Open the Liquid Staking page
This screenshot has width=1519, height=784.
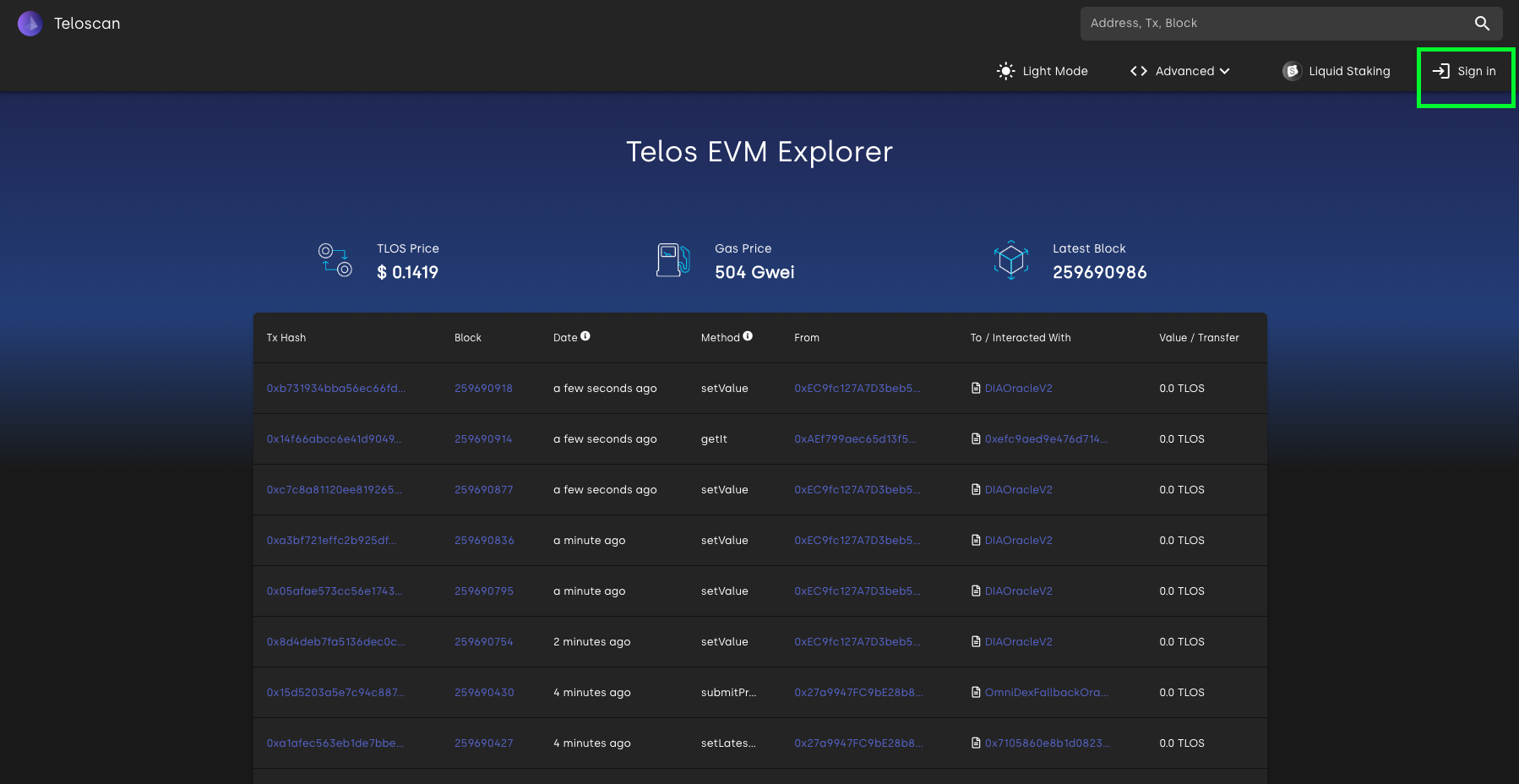[1348, 71]
